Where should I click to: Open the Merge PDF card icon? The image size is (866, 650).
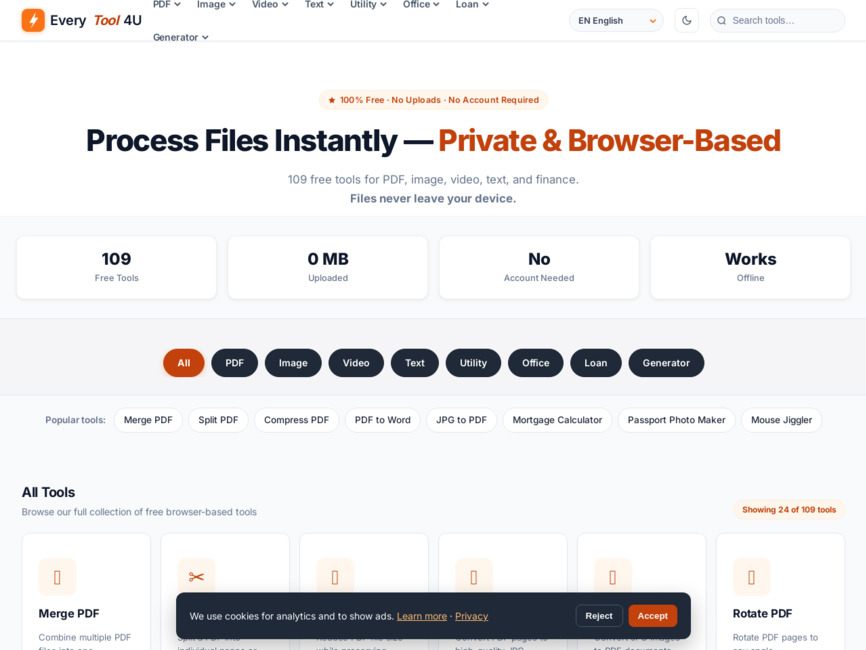point(57,577)
